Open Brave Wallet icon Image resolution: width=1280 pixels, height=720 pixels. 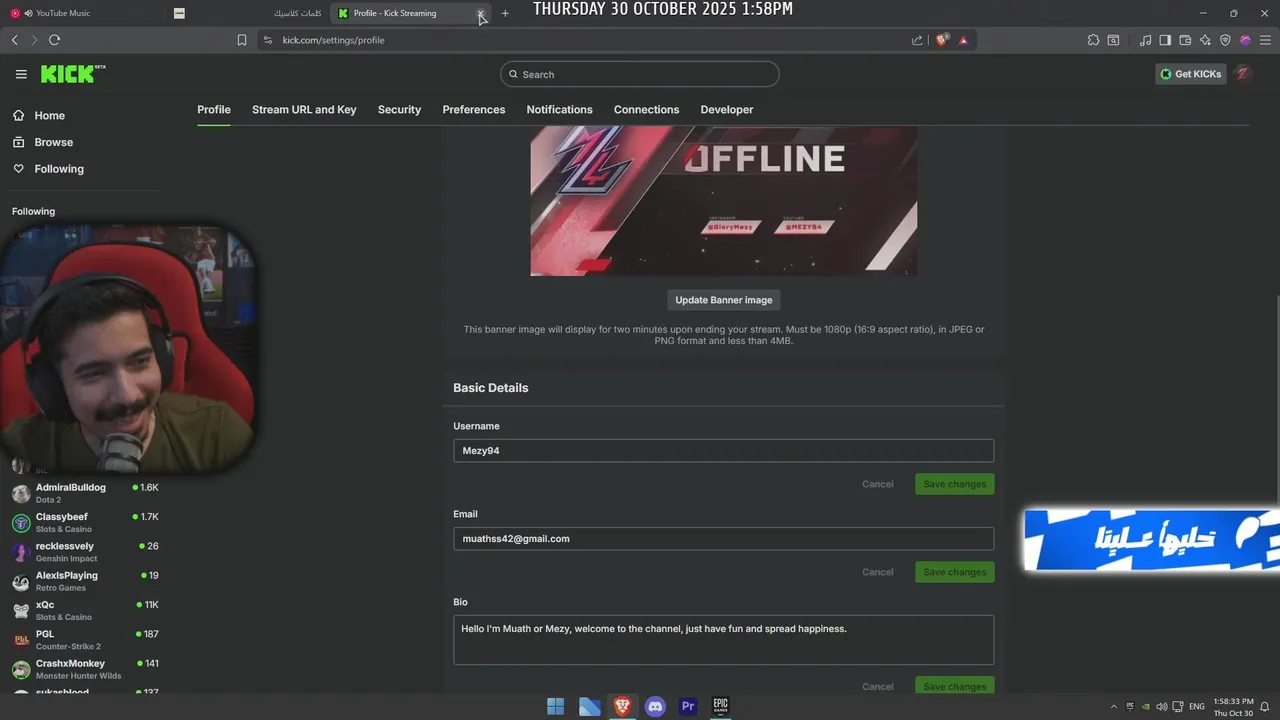point(1185,40)
